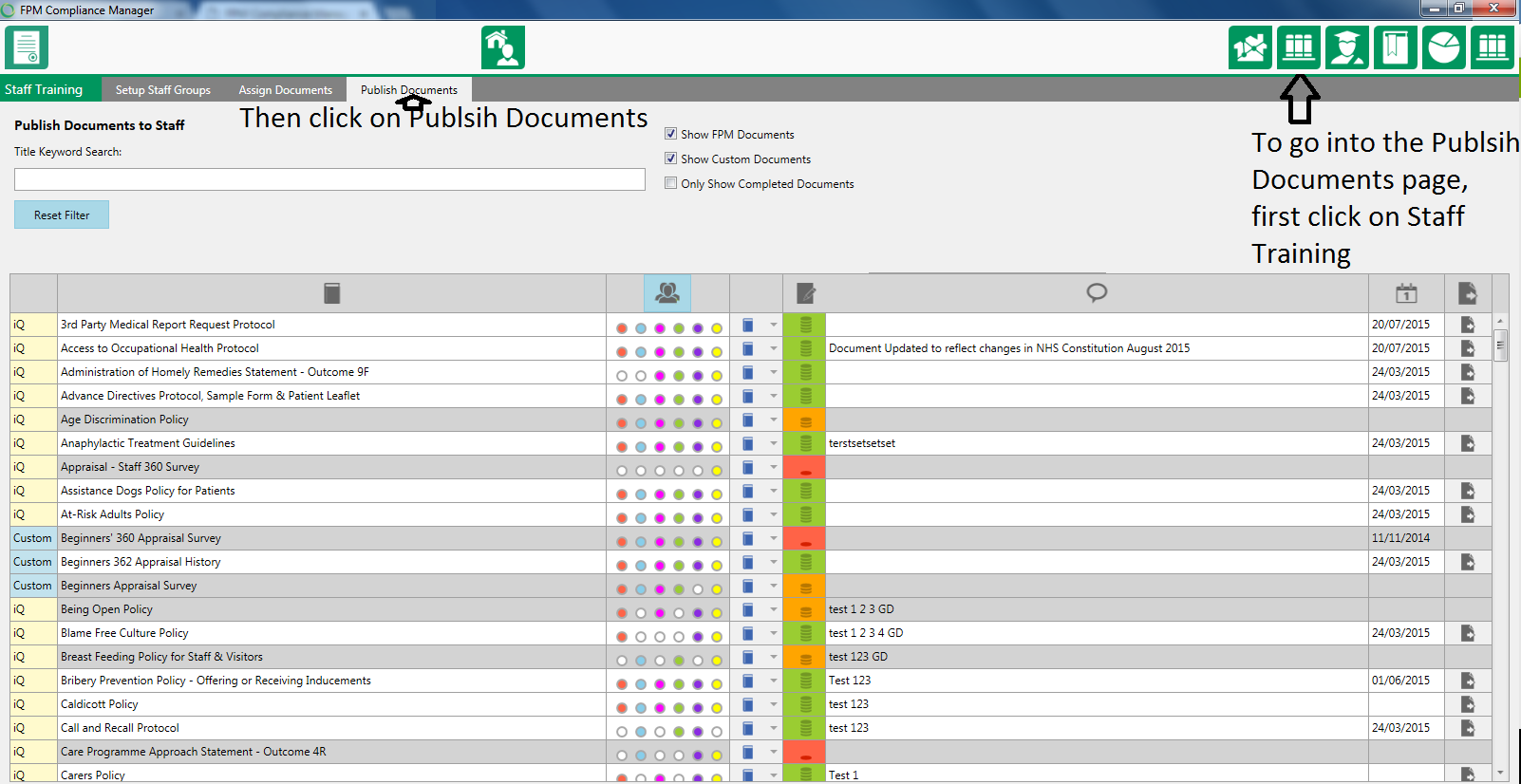Click red staff group dot for Appraisal - Staff 360 Survey
This screenshot has height=784, width=1521.
click(622, 471)
